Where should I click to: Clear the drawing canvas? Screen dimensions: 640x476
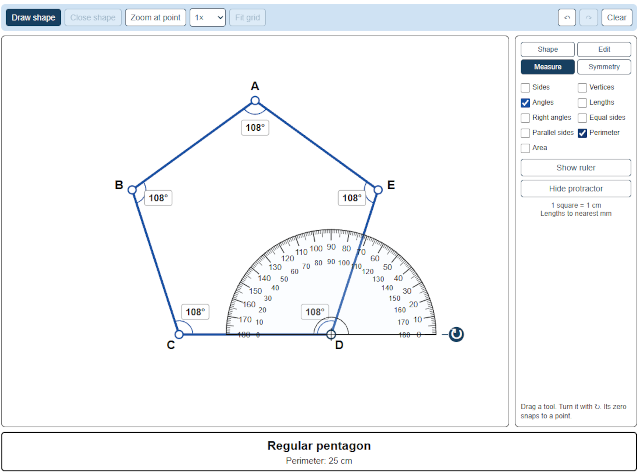tap(616, 18)
